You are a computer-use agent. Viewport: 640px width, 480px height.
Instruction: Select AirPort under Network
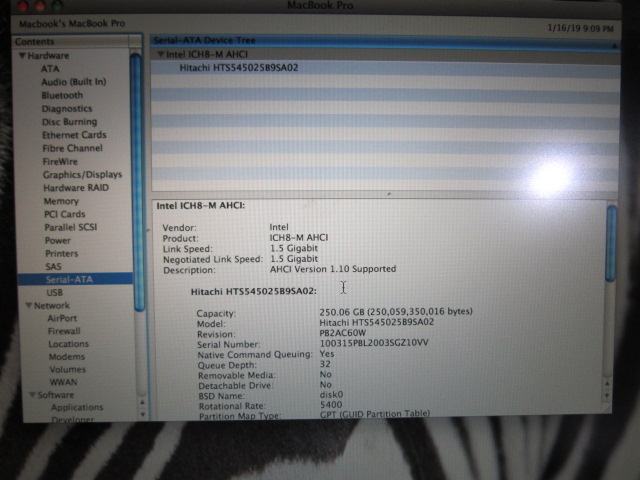tap(62, 318)
